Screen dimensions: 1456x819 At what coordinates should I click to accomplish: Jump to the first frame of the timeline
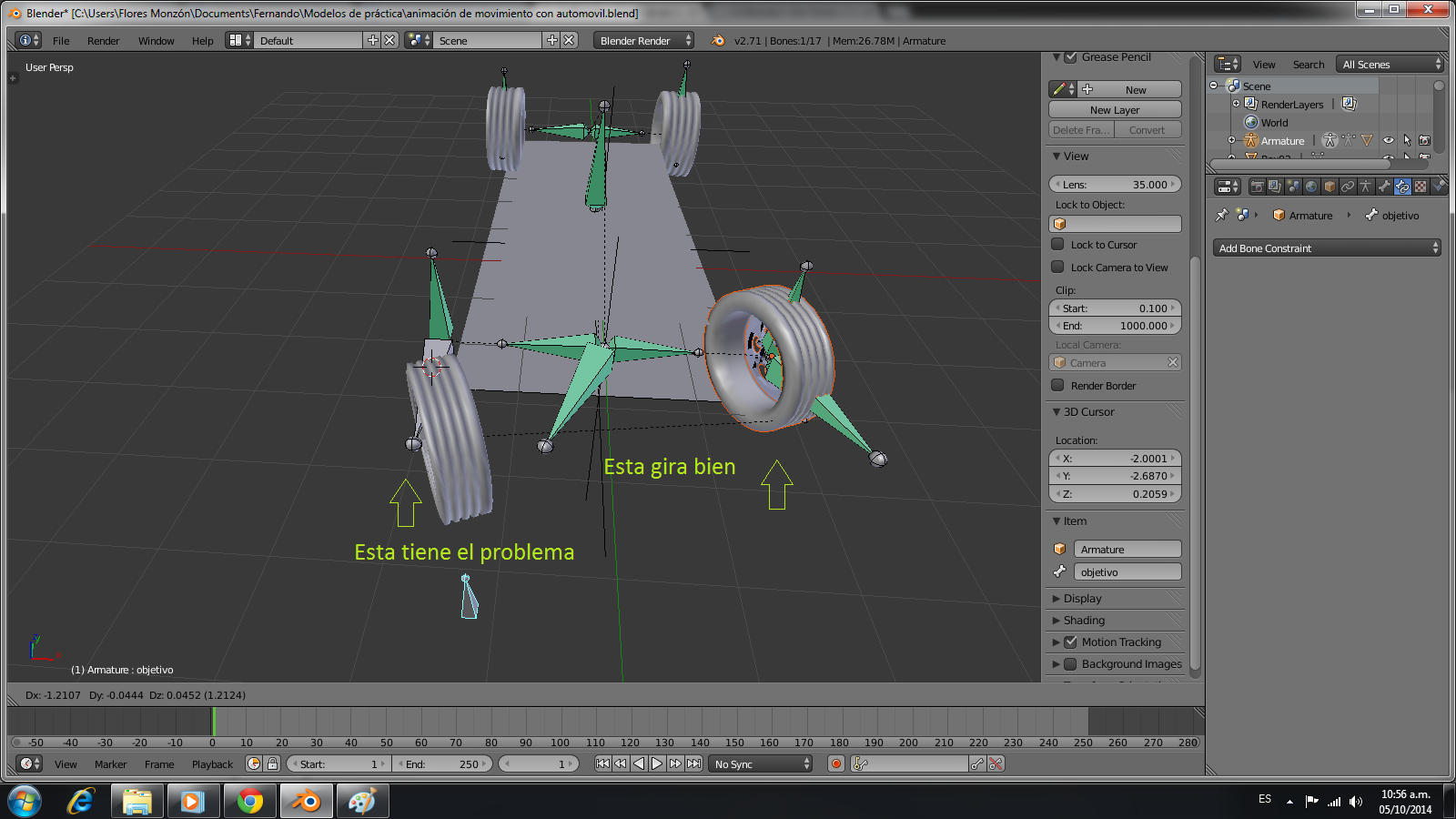tap(602, 764)
